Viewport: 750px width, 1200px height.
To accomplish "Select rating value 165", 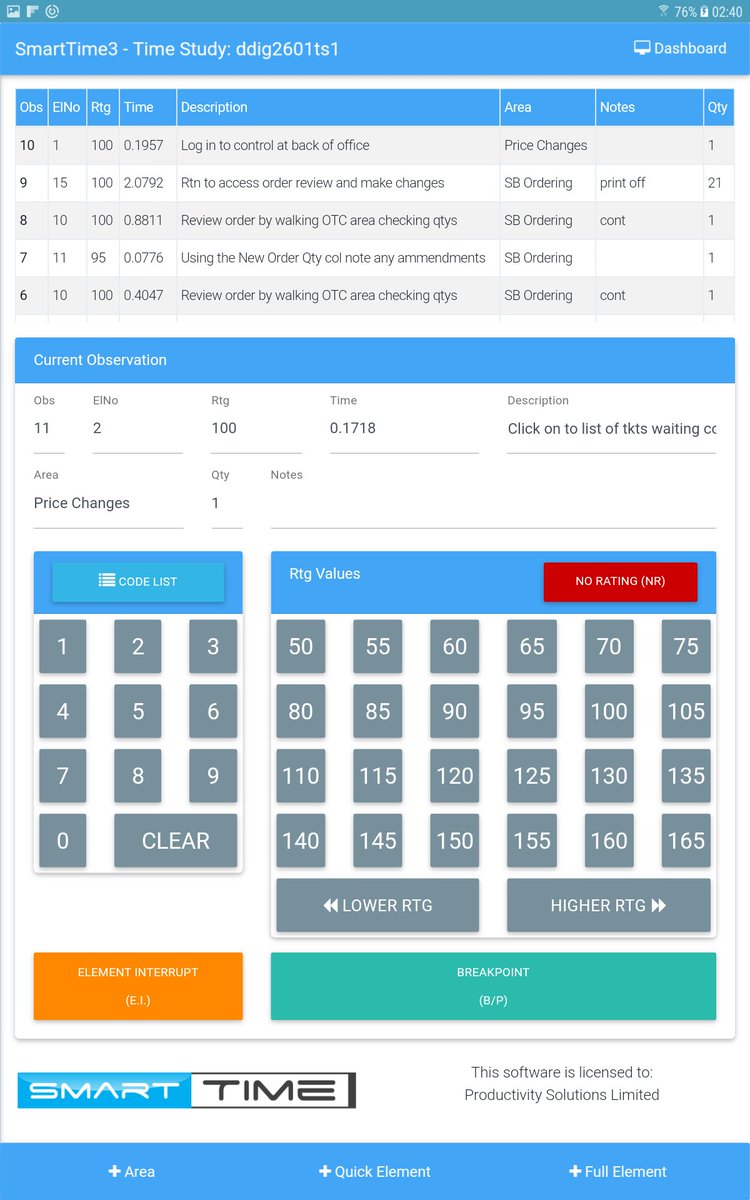I will tap(686, 841).
